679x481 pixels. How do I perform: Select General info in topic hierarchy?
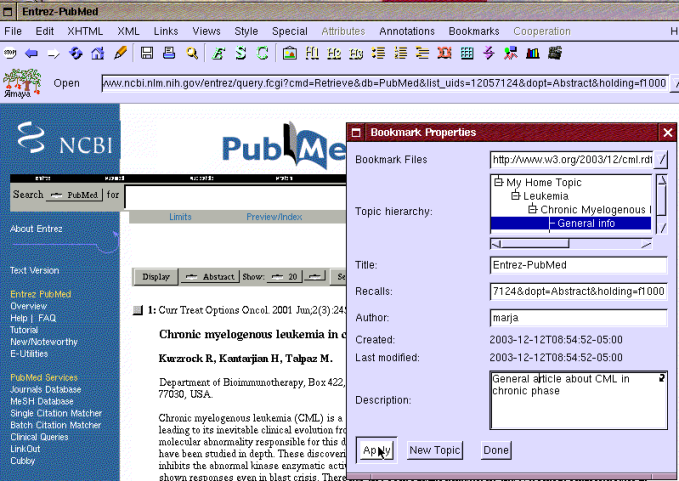pyautogui.click(x=586, y=223)
